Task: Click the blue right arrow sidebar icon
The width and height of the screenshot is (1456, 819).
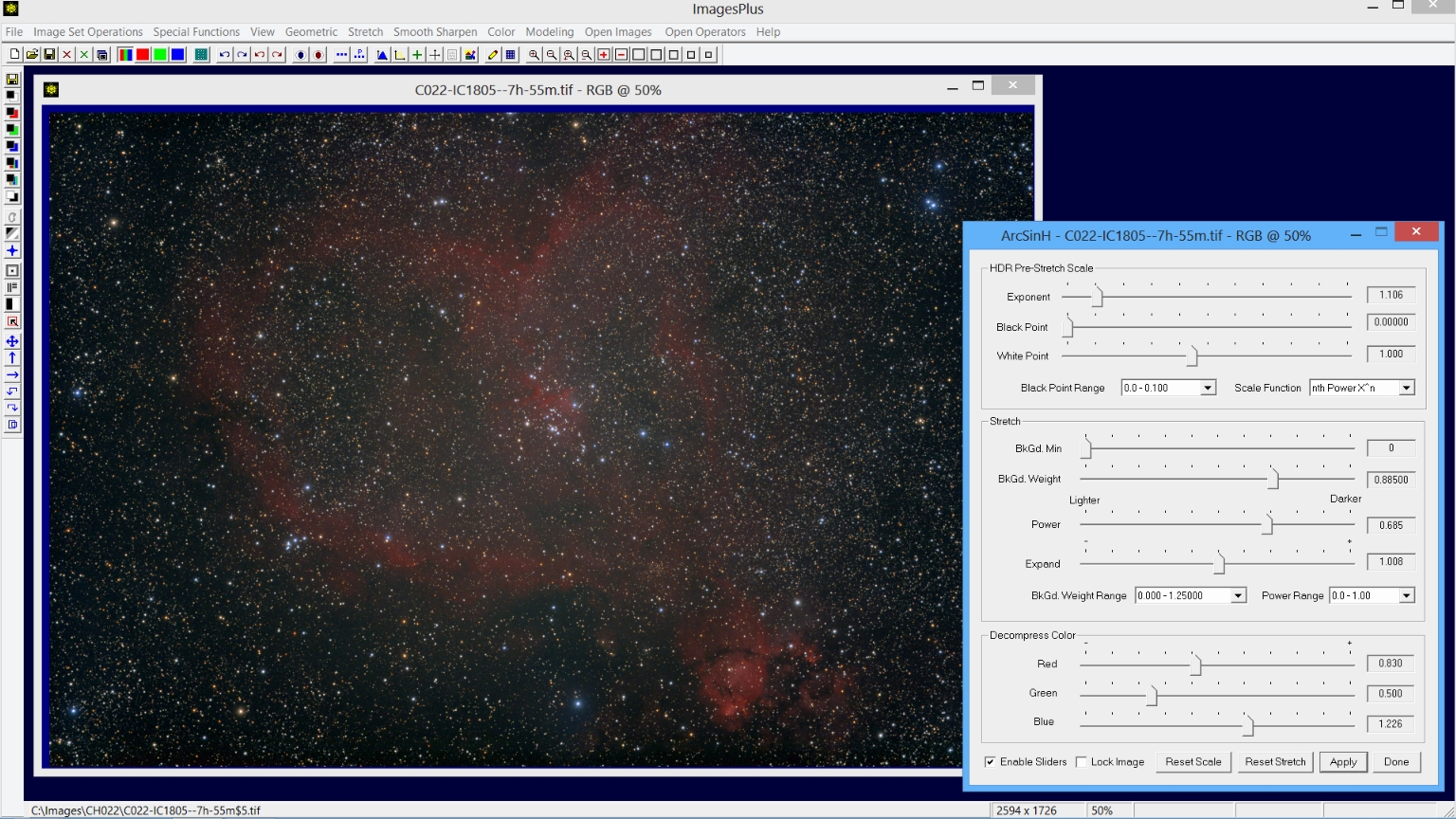Action: (x=12, y=375)
